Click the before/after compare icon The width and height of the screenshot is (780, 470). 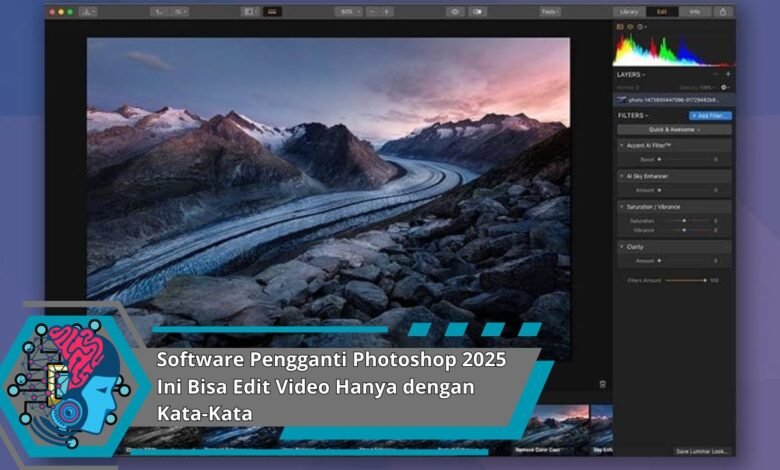tap(478, 12)
